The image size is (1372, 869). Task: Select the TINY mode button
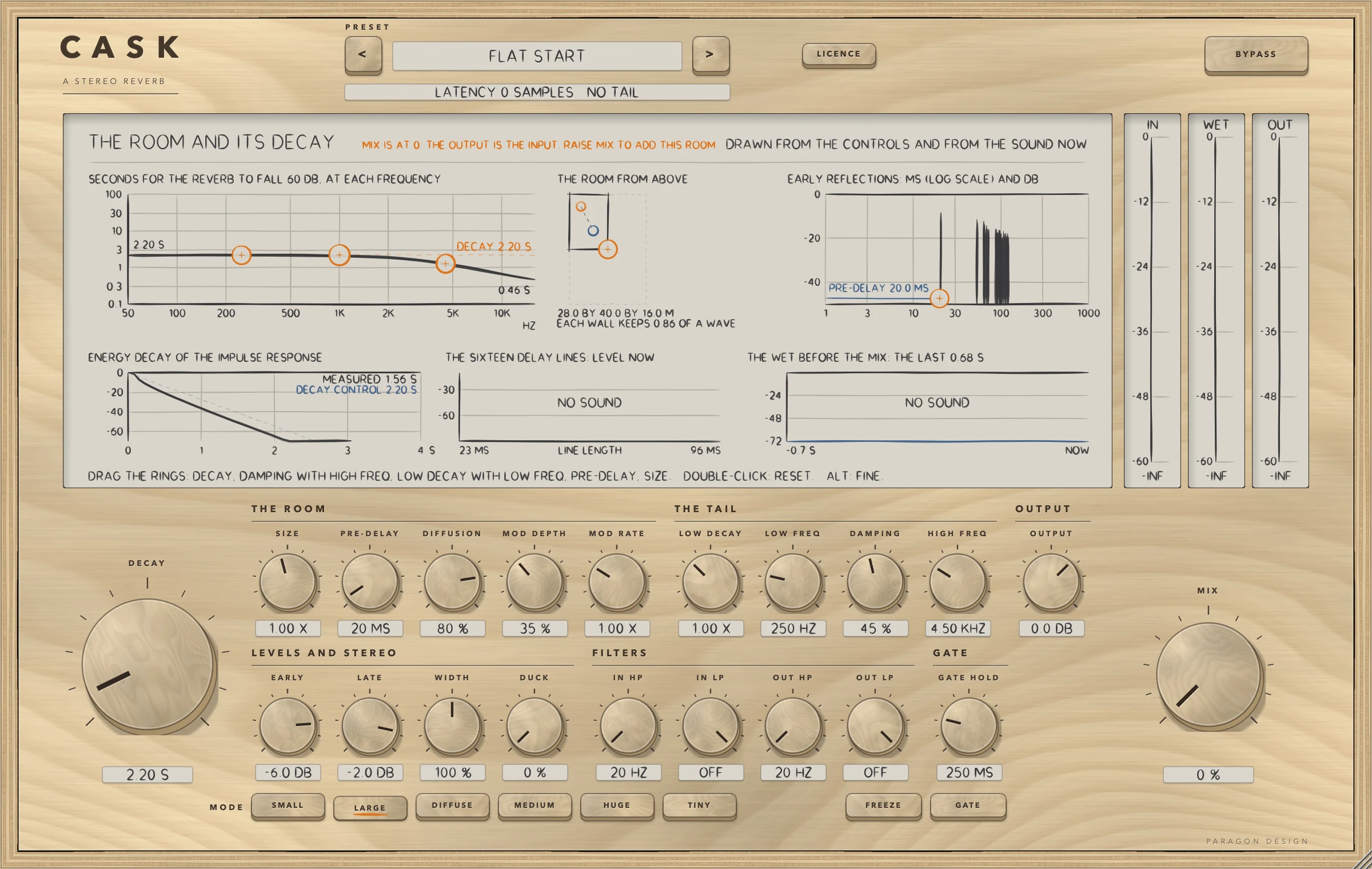pyautogui.click(x=699, y=806)
